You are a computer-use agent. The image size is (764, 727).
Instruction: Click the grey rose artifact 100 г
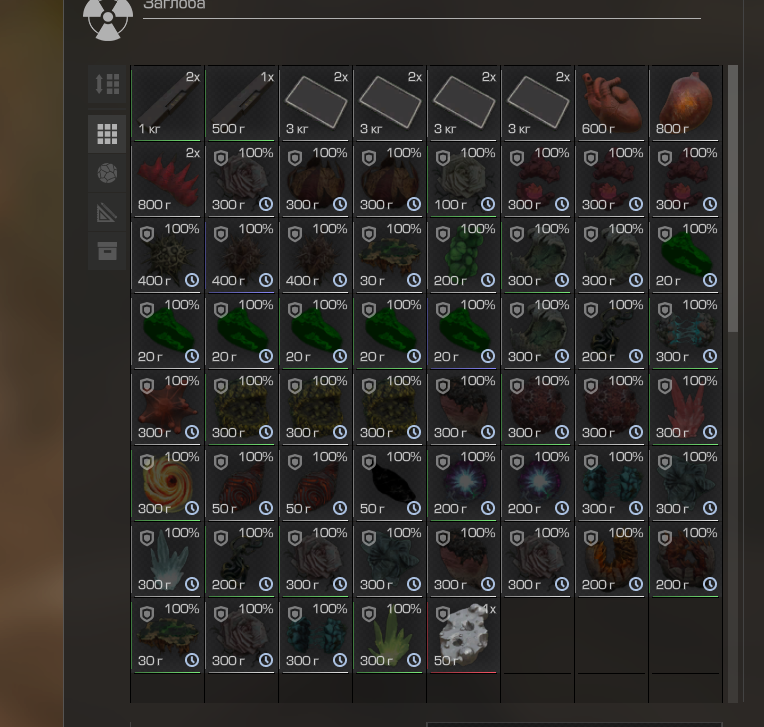[463, 180]
